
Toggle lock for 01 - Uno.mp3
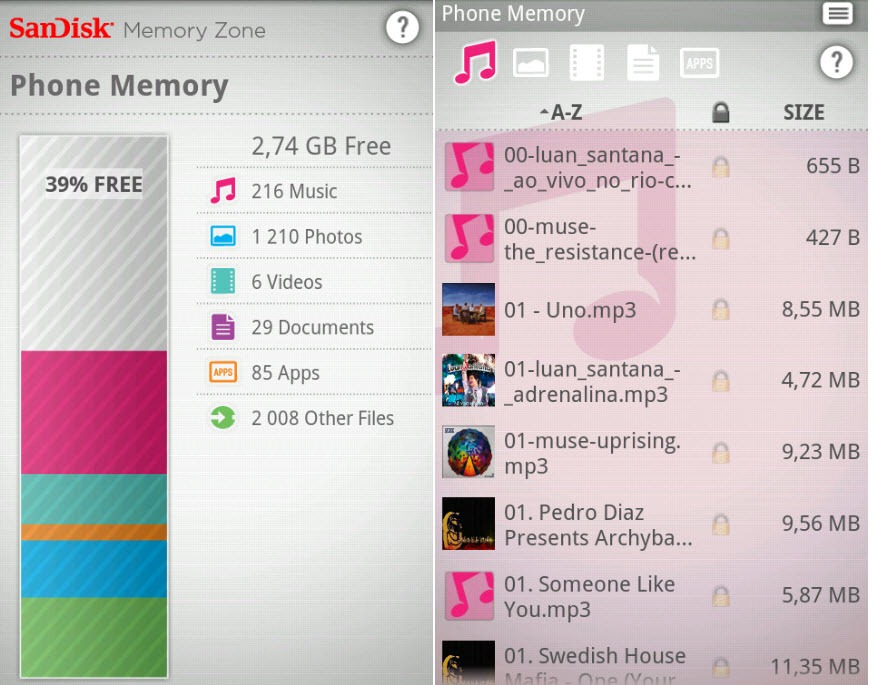point(720,311)
